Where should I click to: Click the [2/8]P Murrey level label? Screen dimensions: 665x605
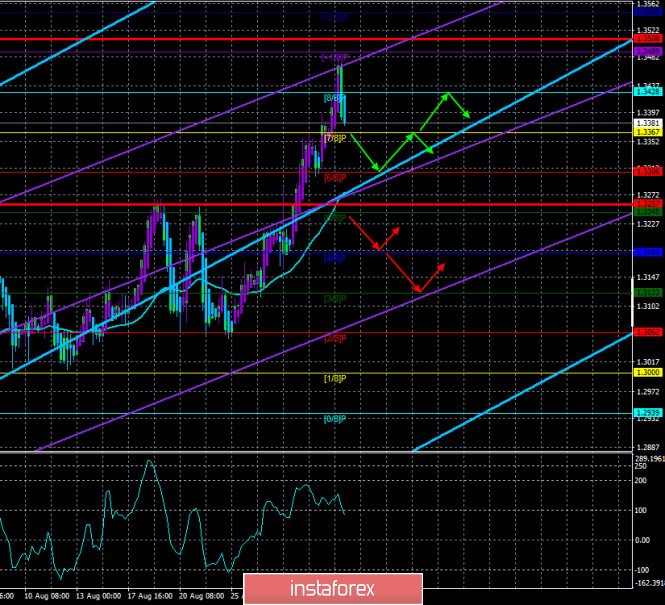pos(335,338)
